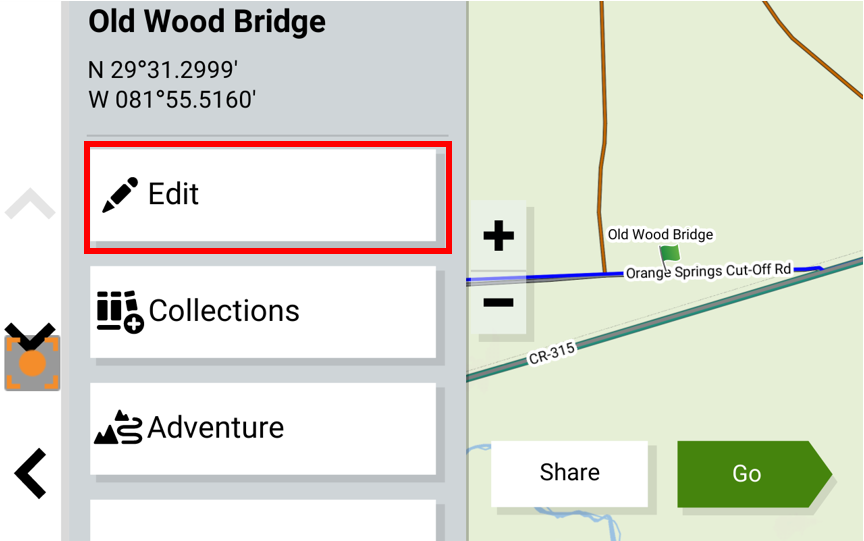Screen dimensions: 864x541
Task: Click the Adventure mountain trail icon
Action: tap(118, 428)
